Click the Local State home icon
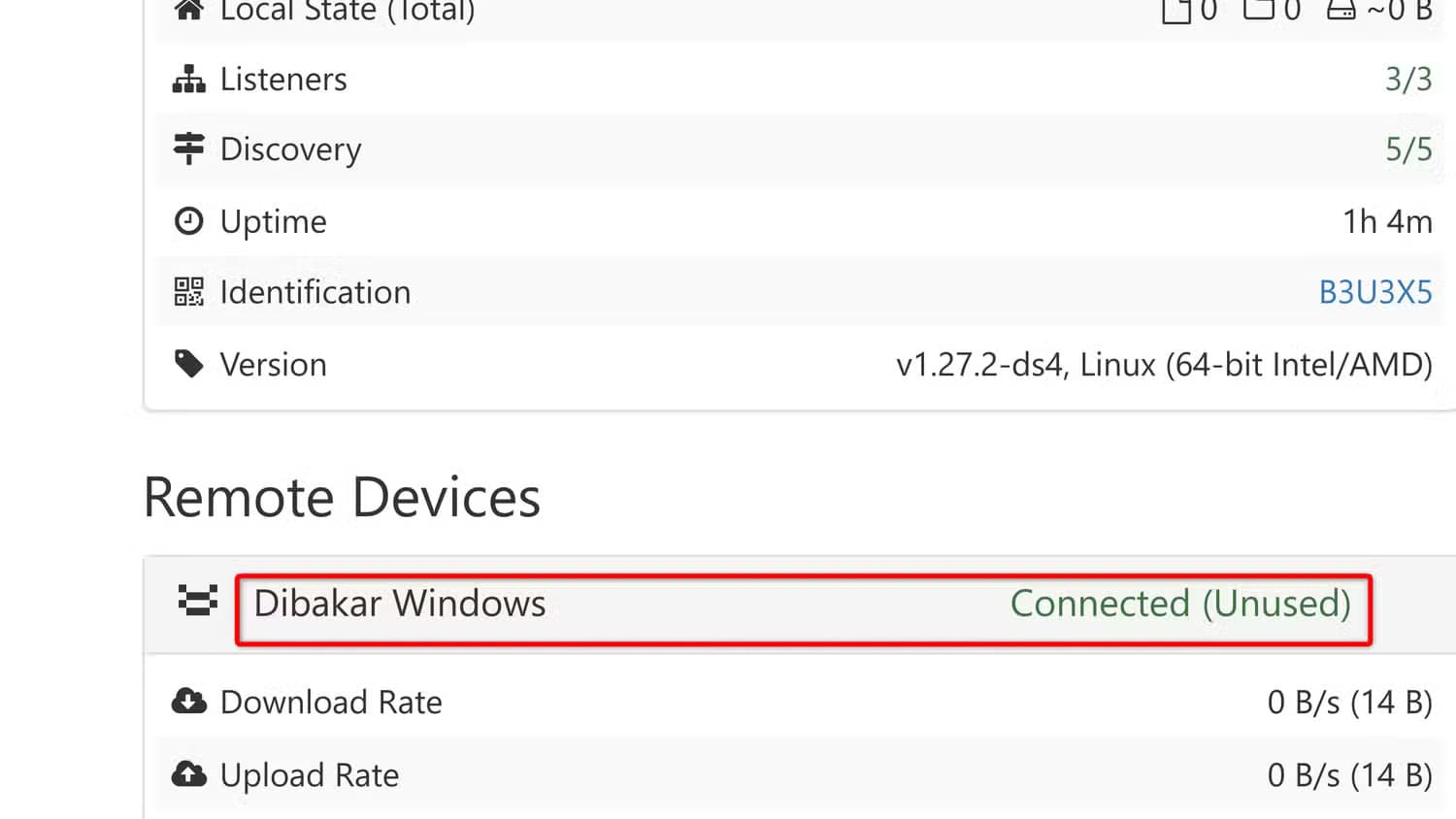1456x819 pixels. 188,11
